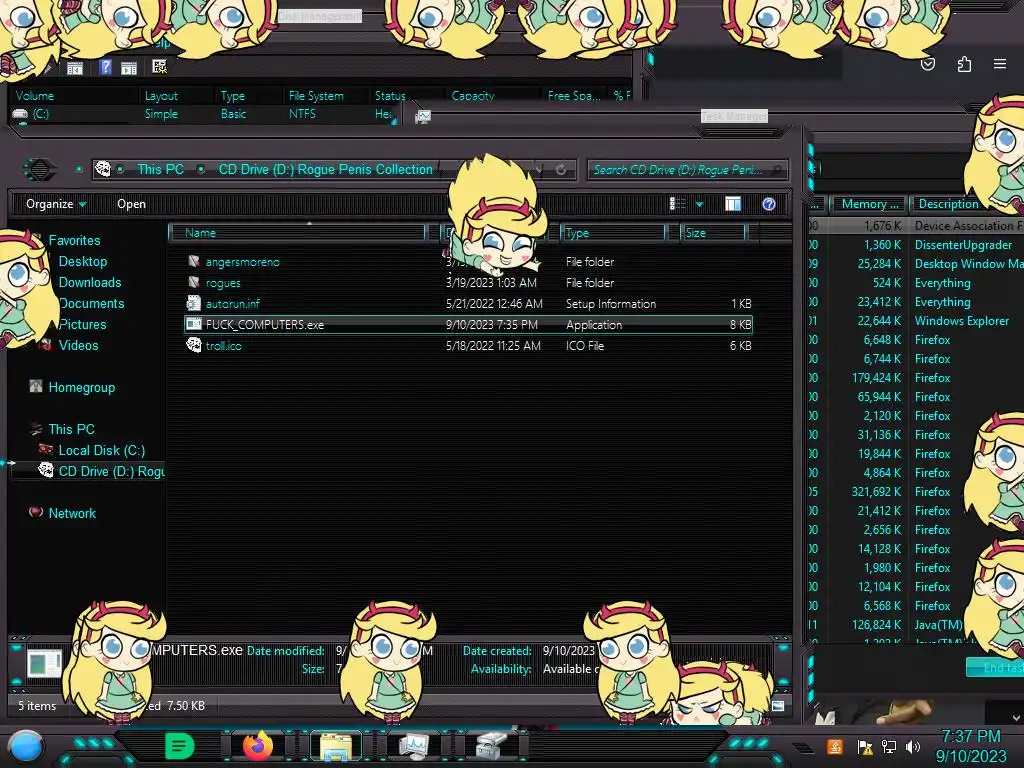Open the view options dropdown arrow
The image size is (1024, 768).
point(699,204)
